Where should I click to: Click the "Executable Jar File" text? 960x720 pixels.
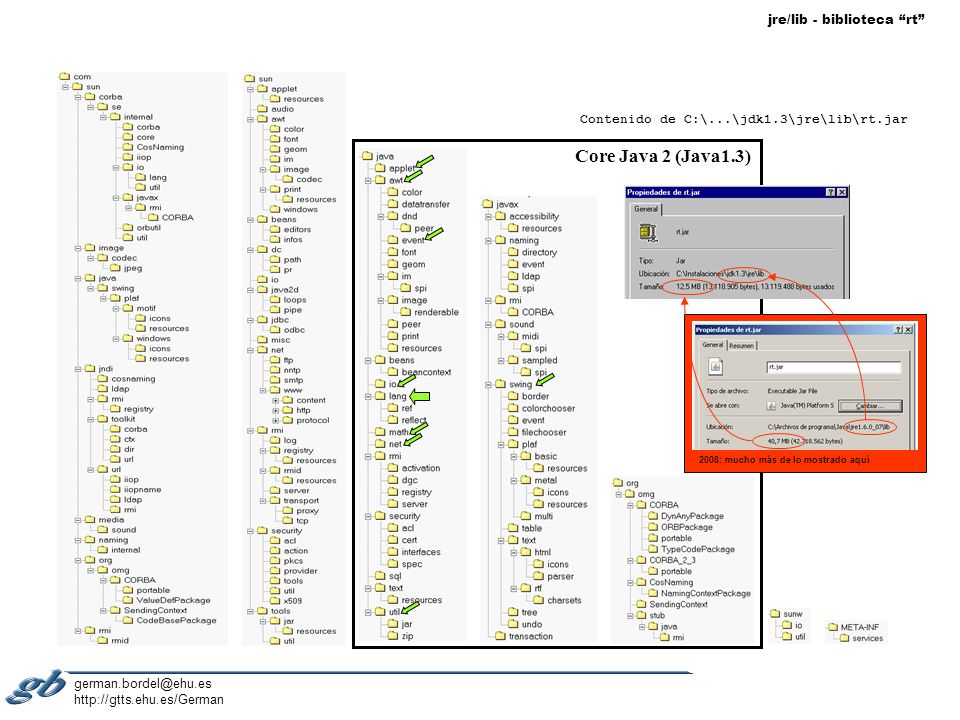click(792, 391)
